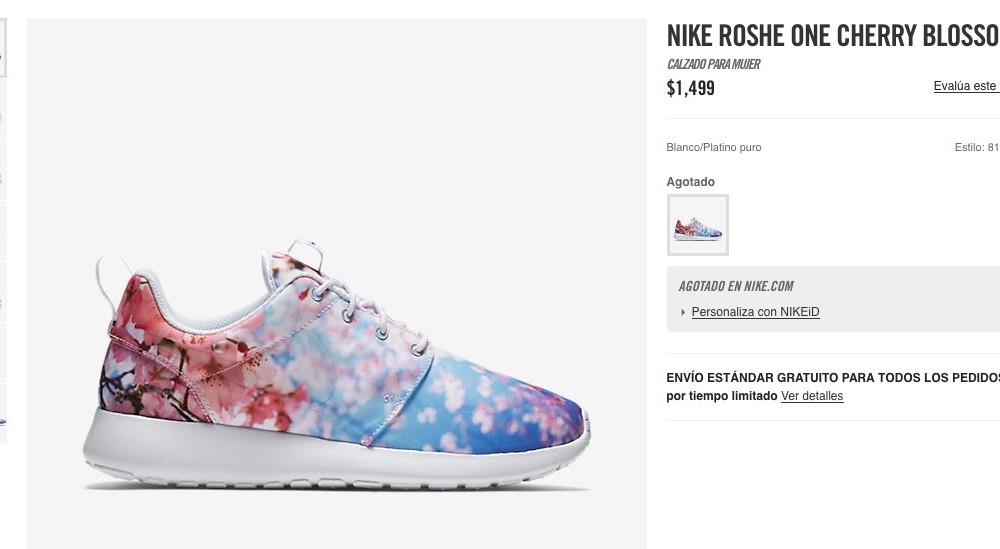Image resolution: width=1000 pixels, height=549 pixels.
Task: Click the Agotado label above the swatch
Action: [x=691, y=182]
